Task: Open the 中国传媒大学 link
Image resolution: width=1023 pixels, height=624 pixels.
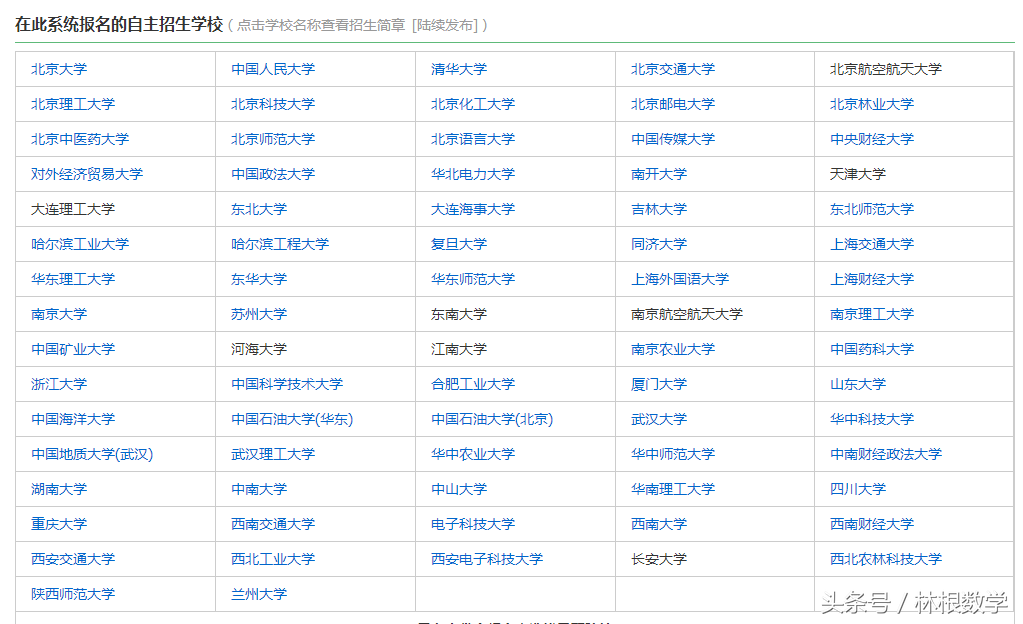Action: coord(673,140)
